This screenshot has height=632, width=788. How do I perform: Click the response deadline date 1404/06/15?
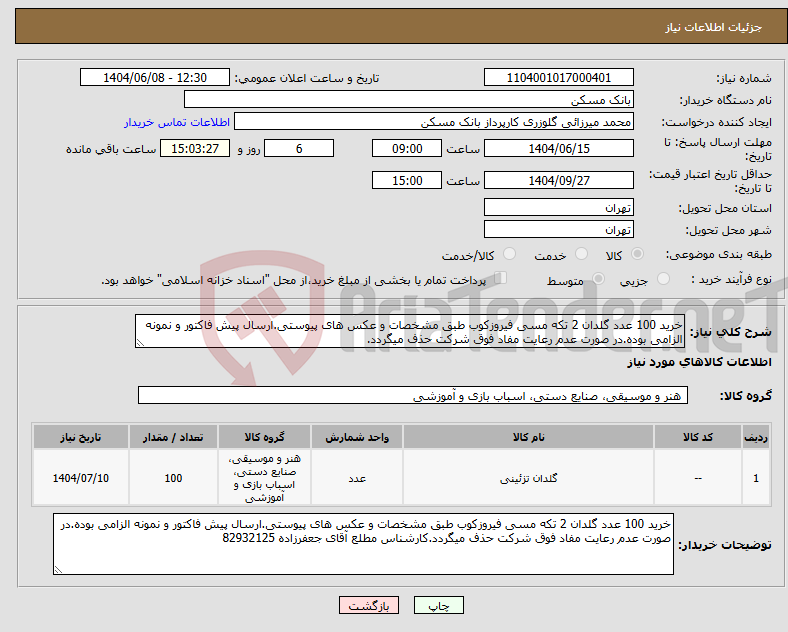(x=559, y=148)
